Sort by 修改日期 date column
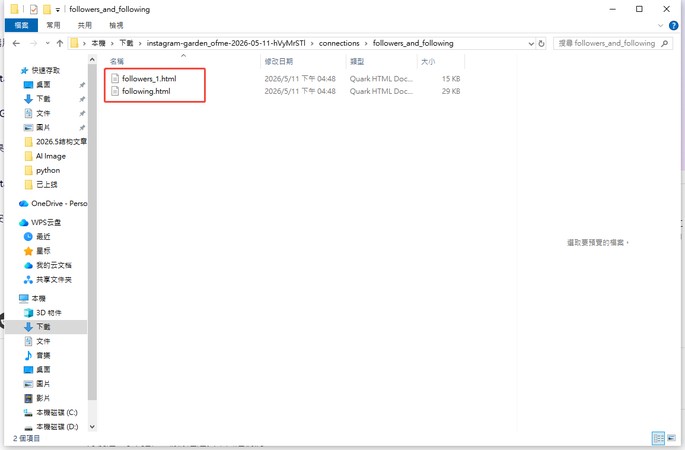 279,62
